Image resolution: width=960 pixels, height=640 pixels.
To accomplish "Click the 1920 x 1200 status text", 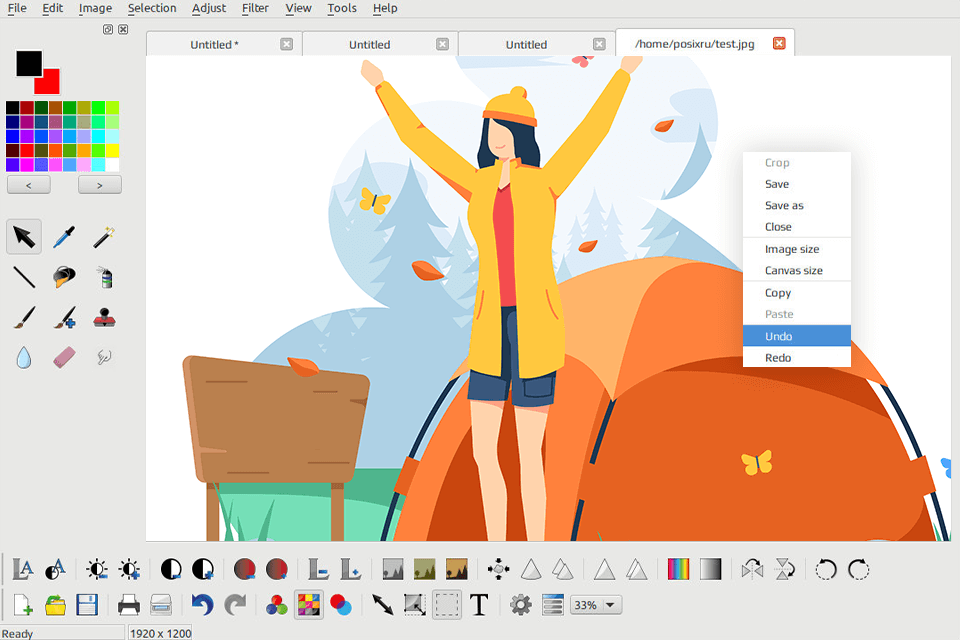I will pyautogui.click(x=160, y=633).
